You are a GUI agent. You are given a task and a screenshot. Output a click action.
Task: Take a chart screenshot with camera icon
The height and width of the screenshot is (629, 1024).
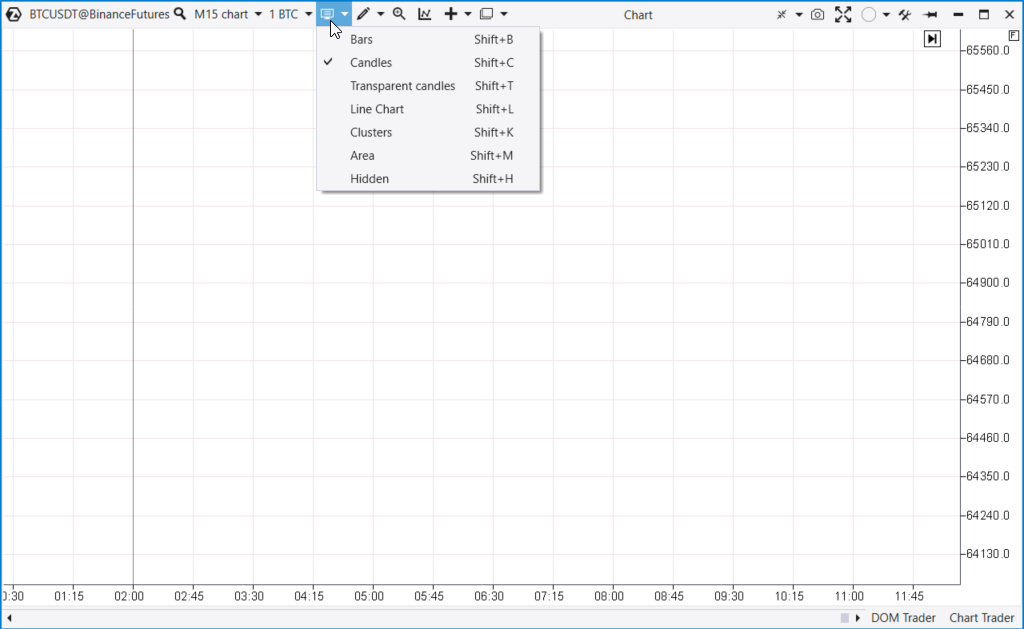pyautogui.click(x=818, y=14)
